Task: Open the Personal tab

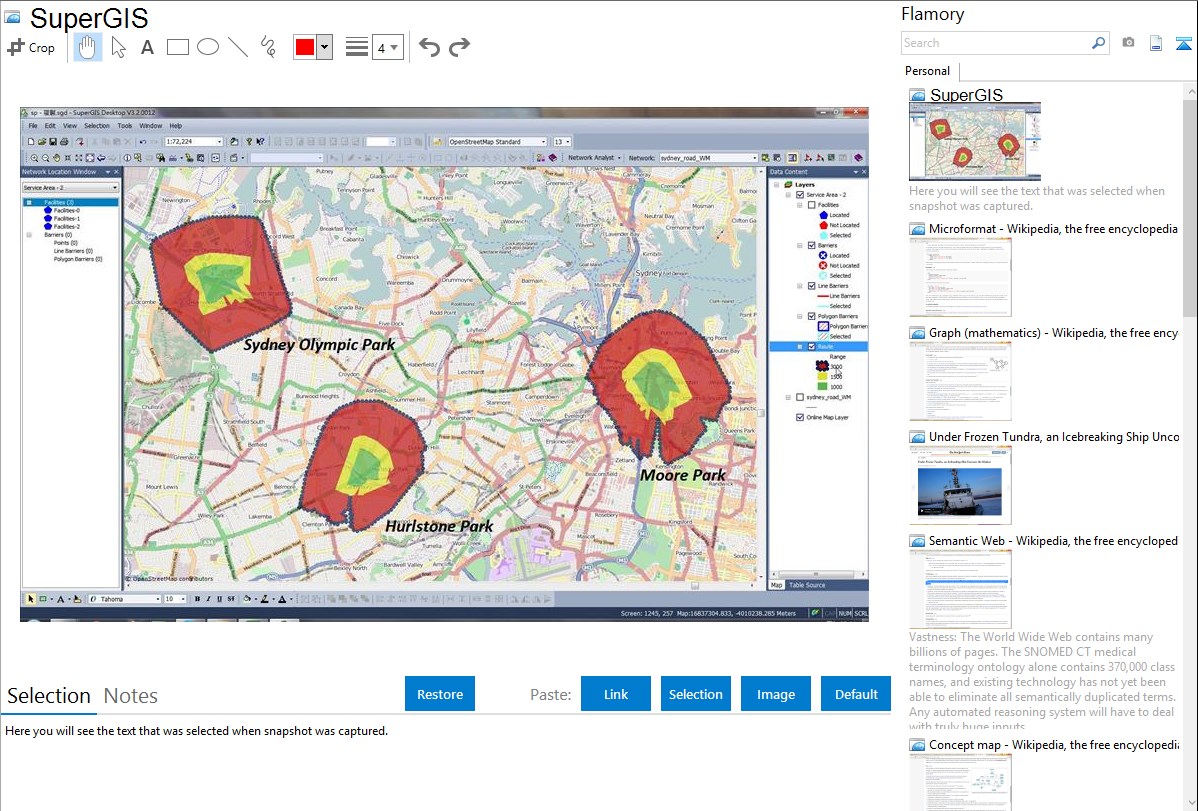Action: pos(927,71)
